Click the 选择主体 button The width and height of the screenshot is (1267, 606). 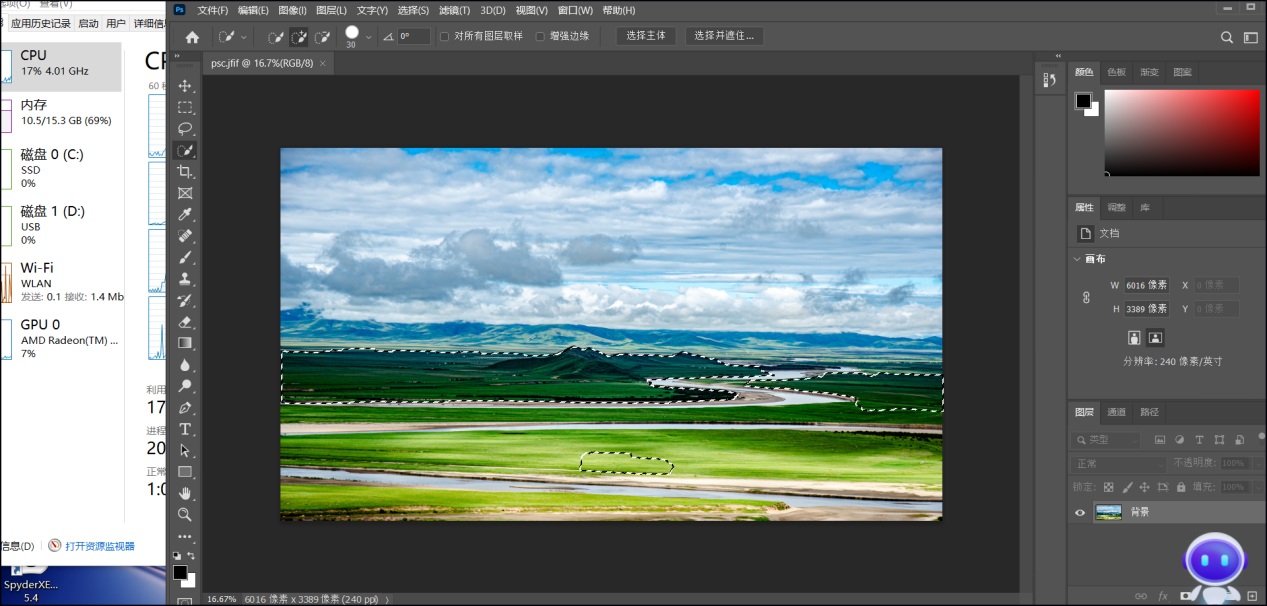click(x=645, y=36)
